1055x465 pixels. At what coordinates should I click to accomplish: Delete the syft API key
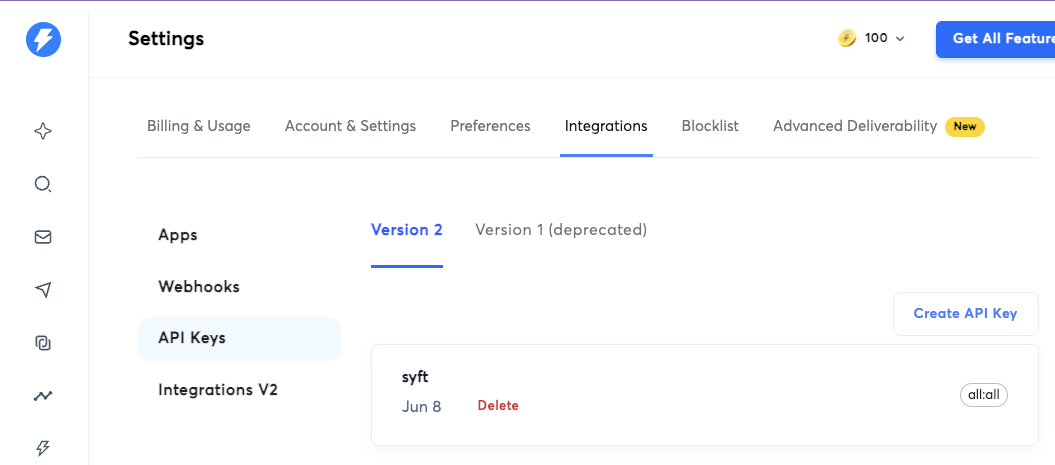tap(498, 406)
